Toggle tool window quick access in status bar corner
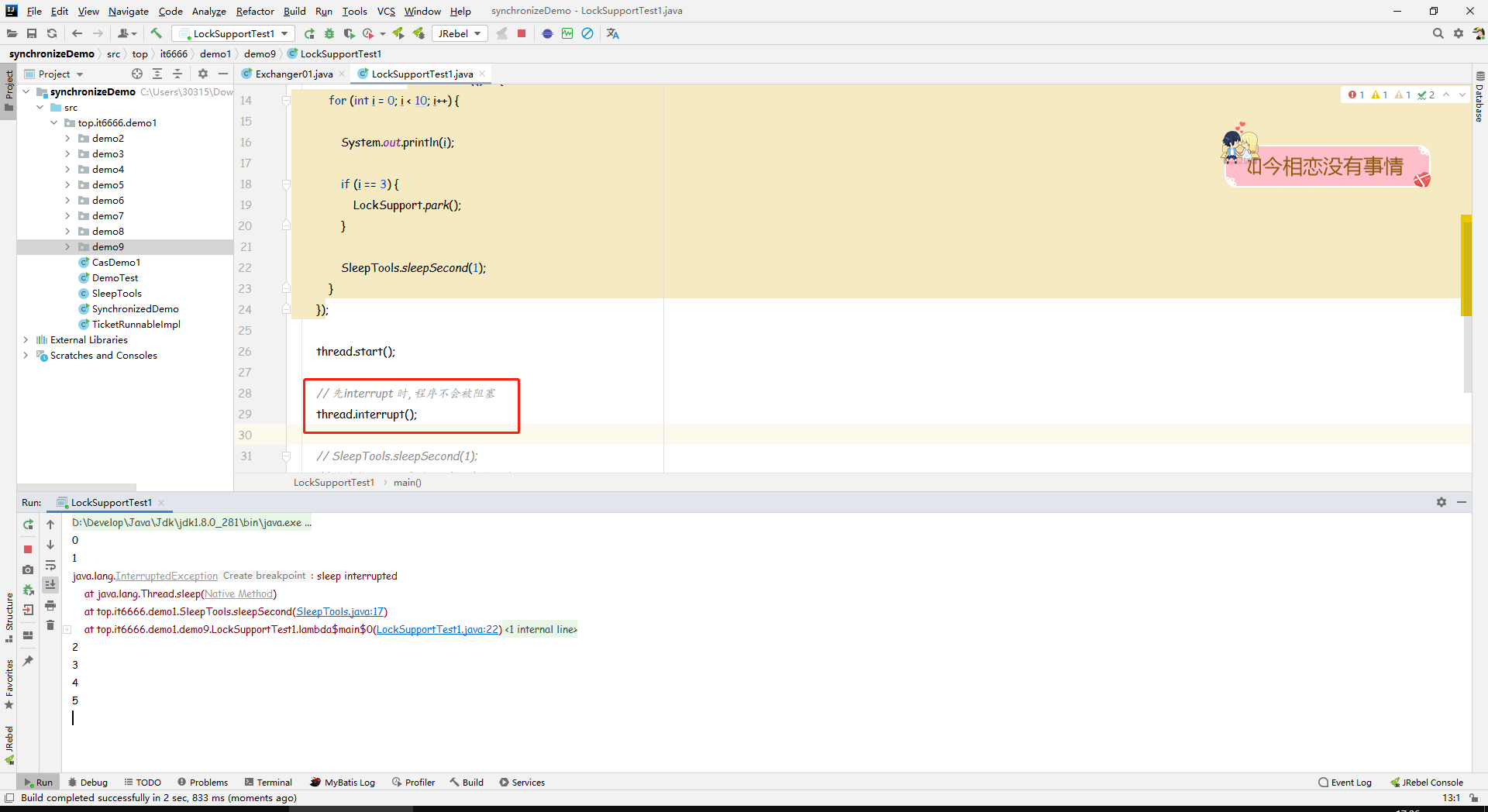This screenshot has height=812, width=1488. (9, 798)
